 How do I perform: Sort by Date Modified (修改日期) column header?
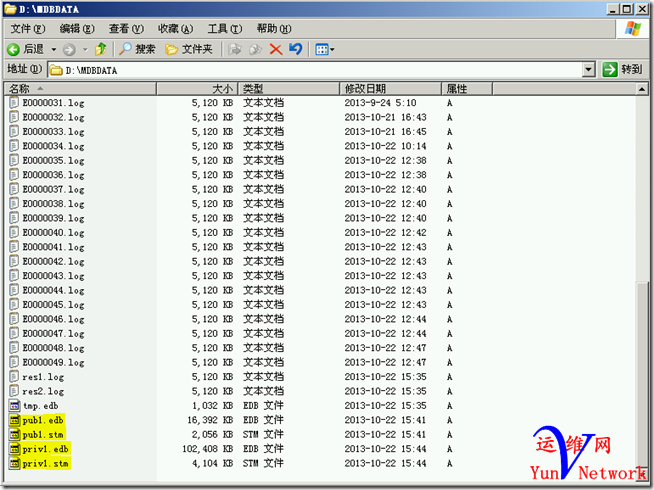(x=390, y=88)
